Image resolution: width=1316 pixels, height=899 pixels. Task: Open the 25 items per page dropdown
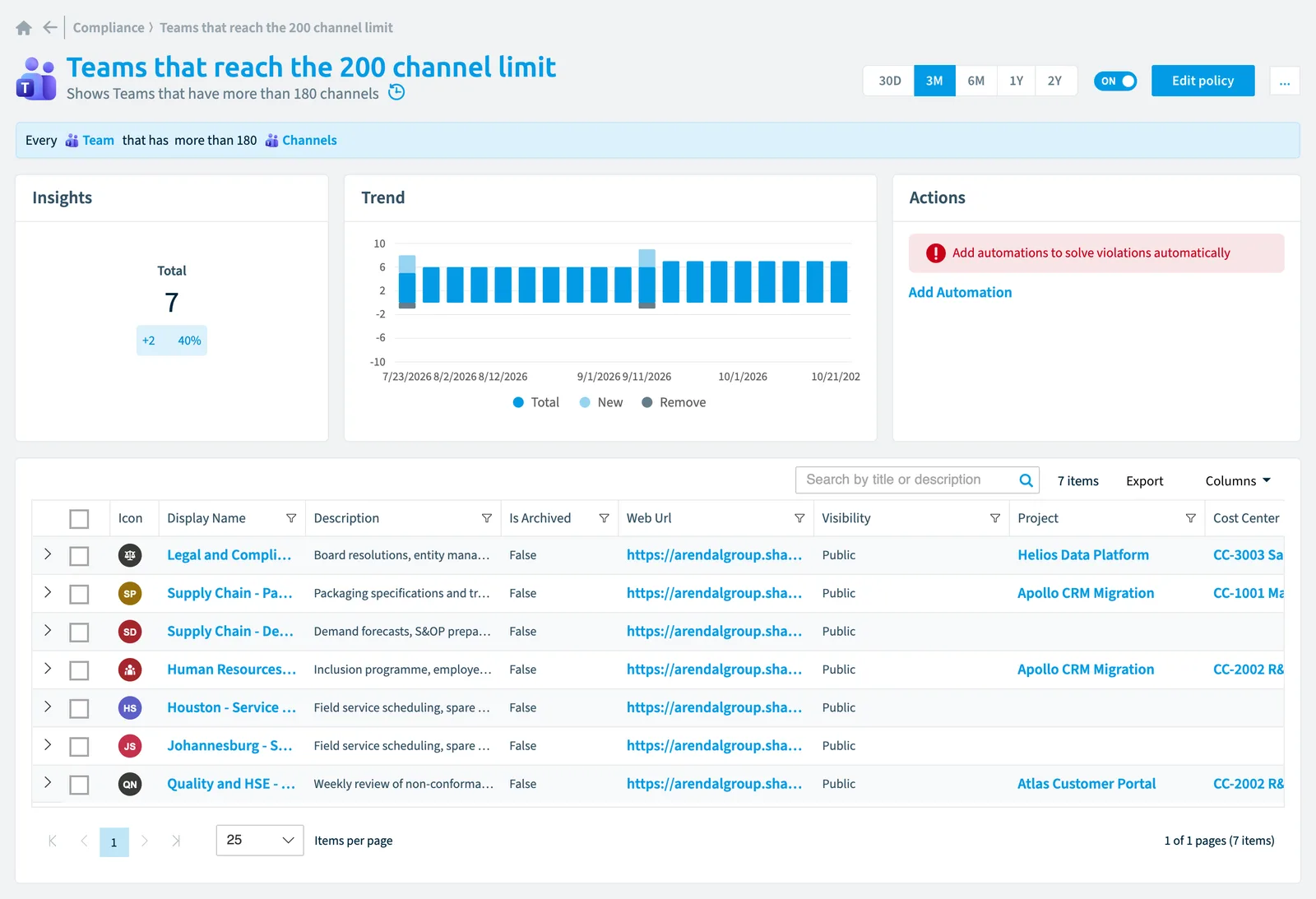tap(260, 840)
